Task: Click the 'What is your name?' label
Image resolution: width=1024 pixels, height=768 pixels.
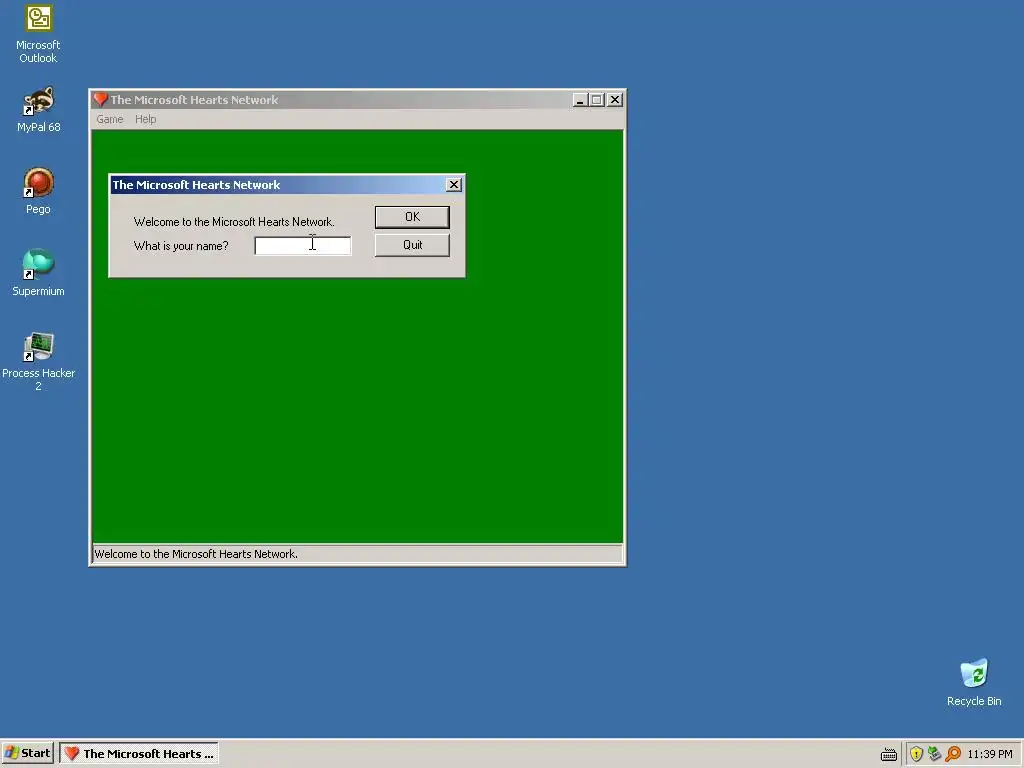Action: [181, 246]
